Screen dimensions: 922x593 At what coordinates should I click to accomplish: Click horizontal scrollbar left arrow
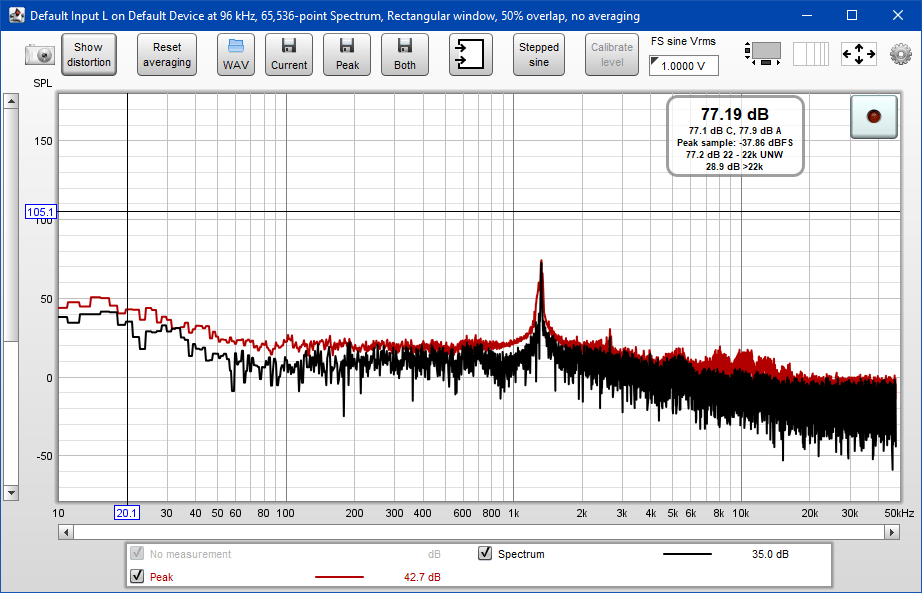66,532
